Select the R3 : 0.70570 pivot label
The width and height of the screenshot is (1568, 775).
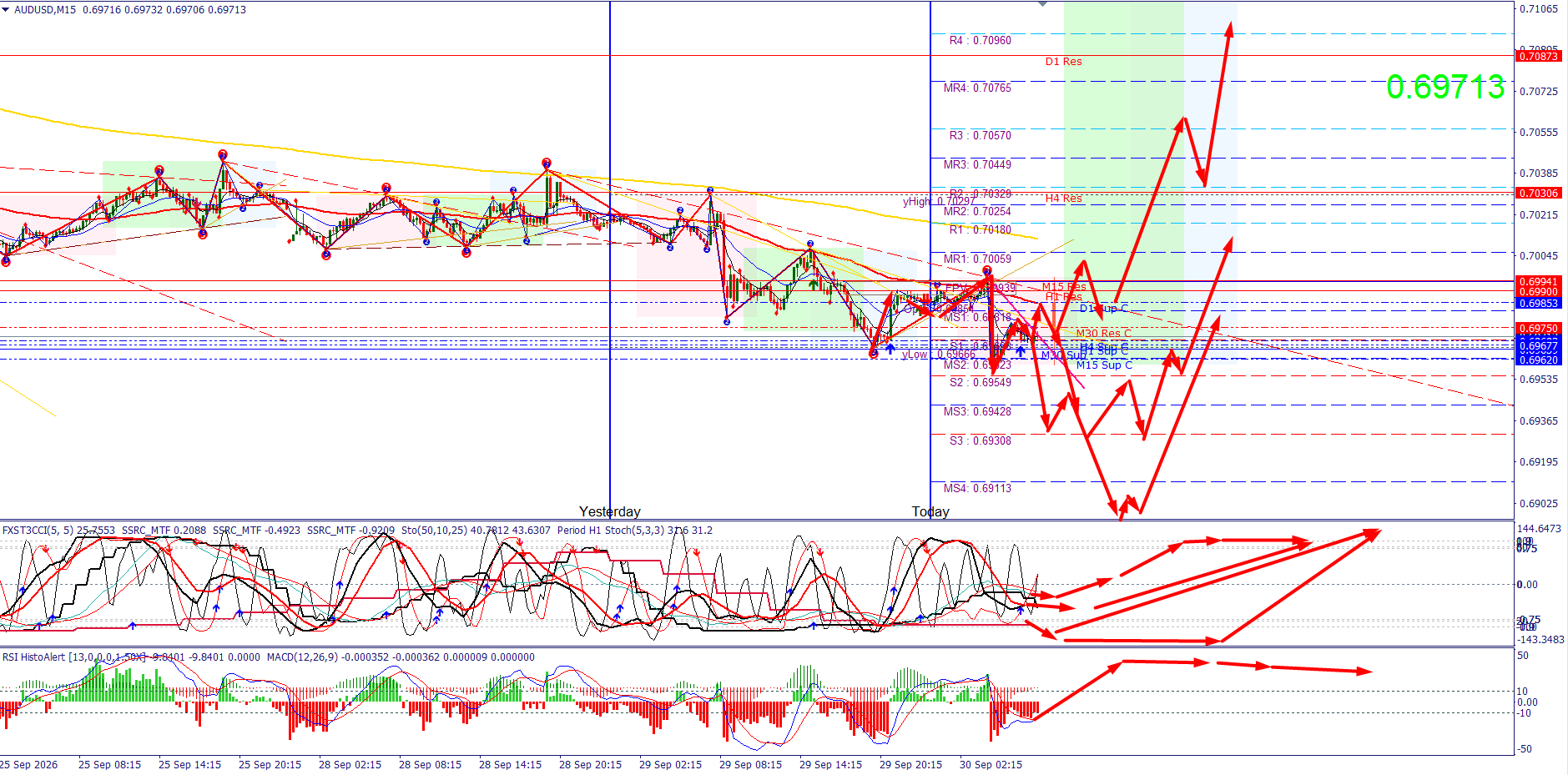coord(981,135)
